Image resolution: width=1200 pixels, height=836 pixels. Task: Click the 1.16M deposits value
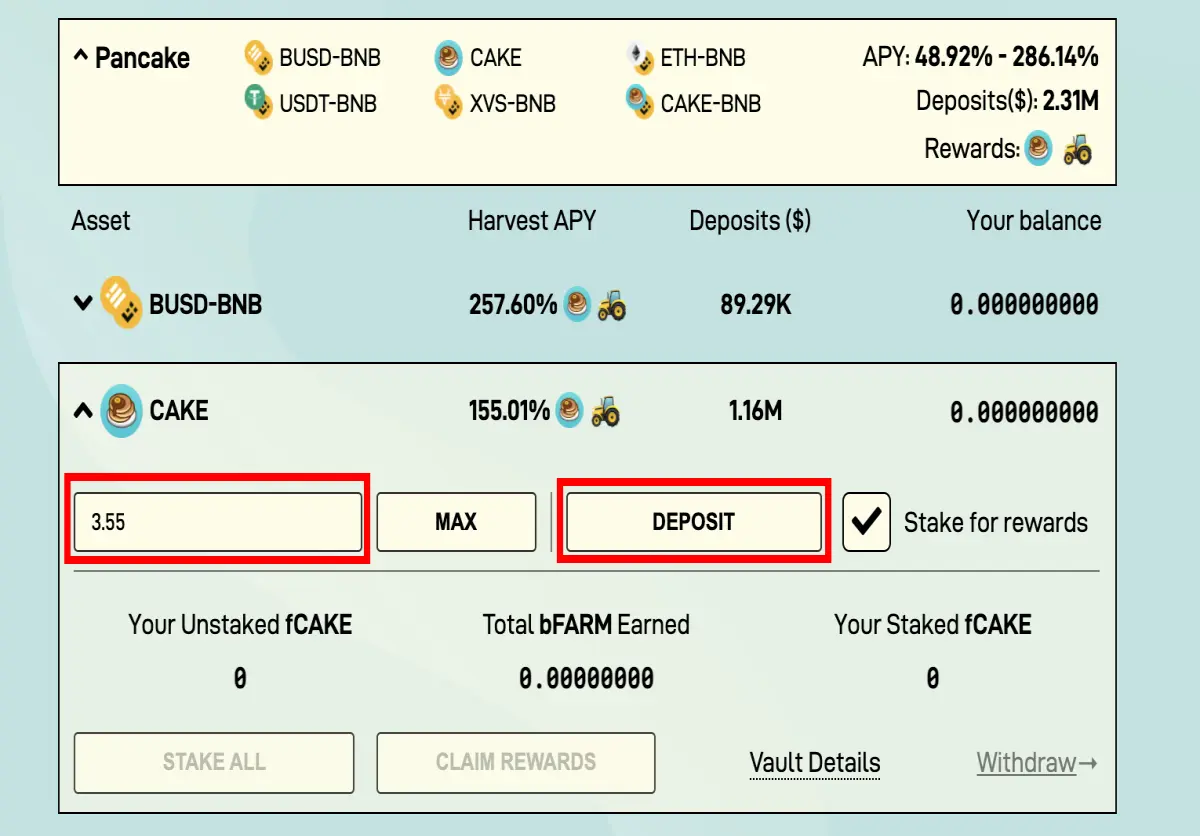click(755, 411)
